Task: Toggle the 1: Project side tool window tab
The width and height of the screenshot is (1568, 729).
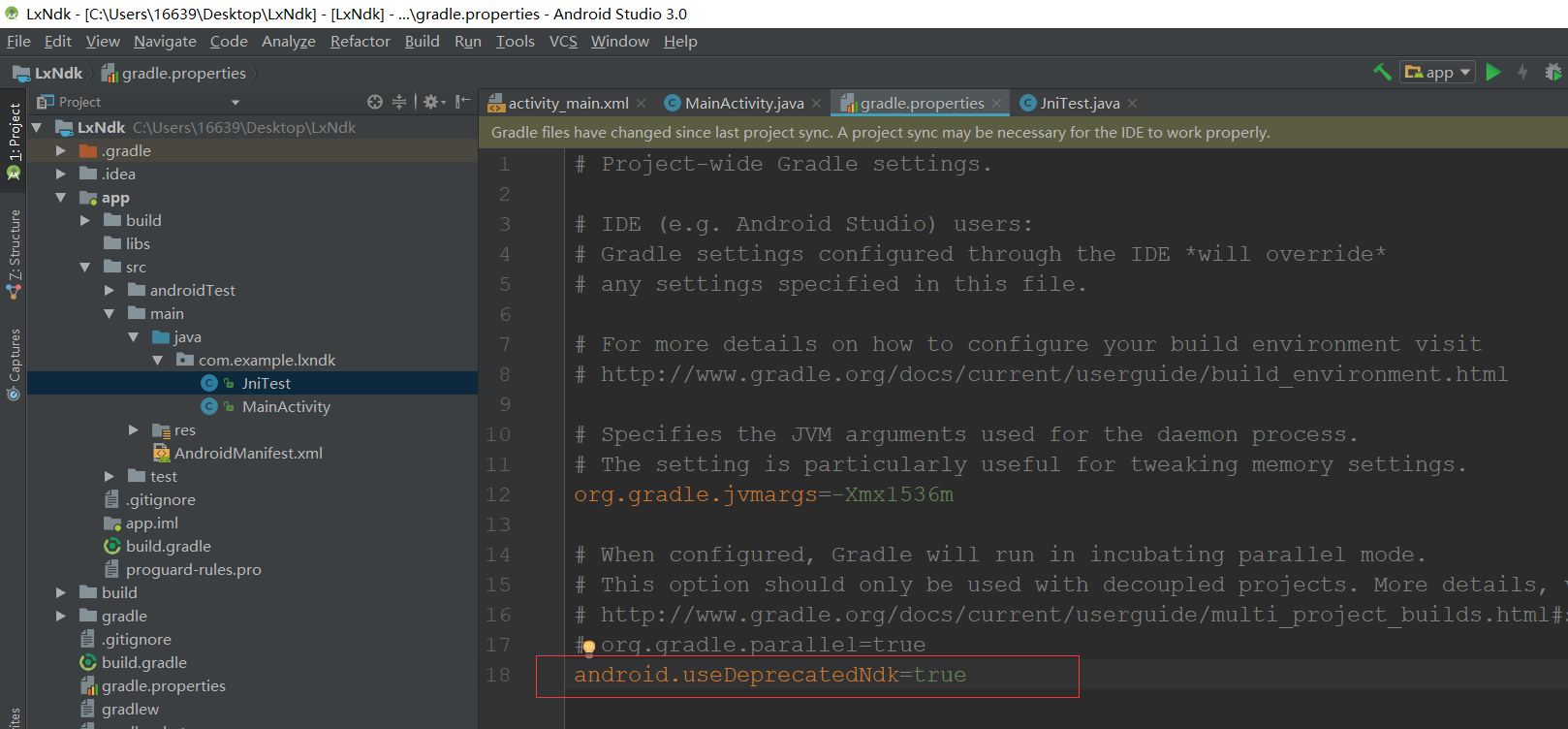Action: 15,132
